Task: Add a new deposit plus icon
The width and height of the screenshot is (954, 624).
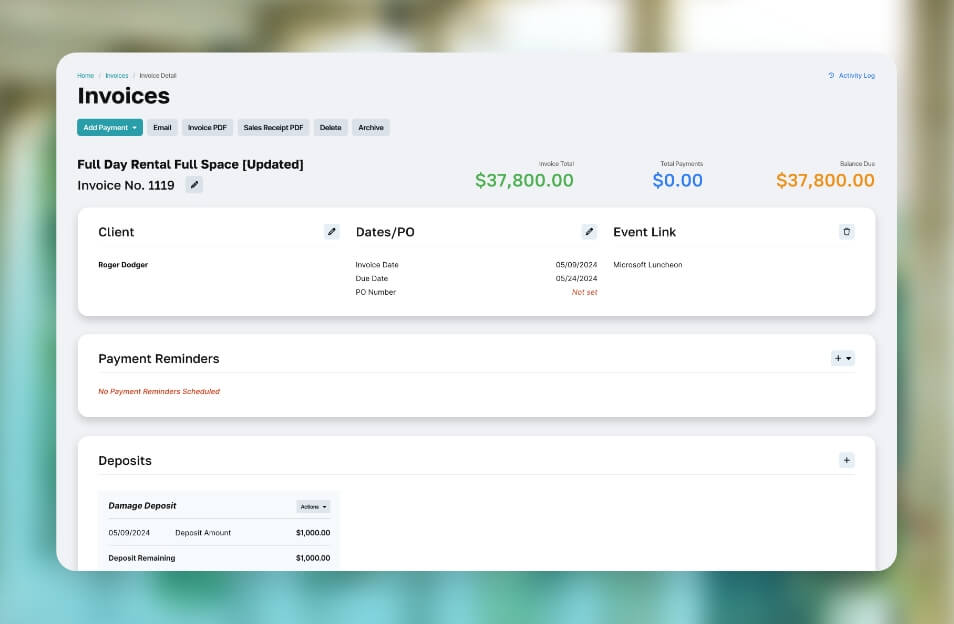Action: tap(846, 460)
